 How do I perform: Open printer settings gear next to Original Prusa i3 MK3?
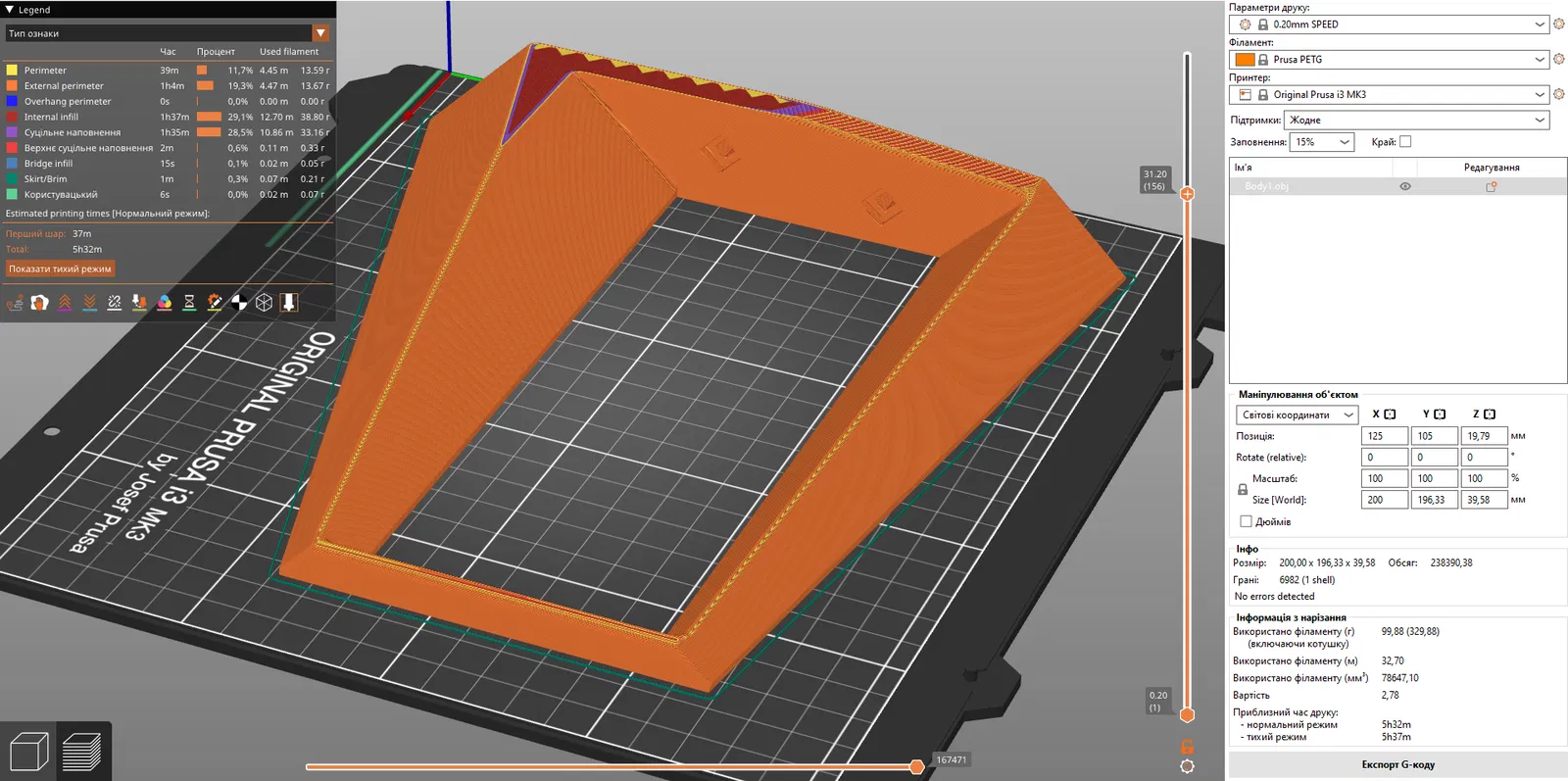pos(1559,95)
